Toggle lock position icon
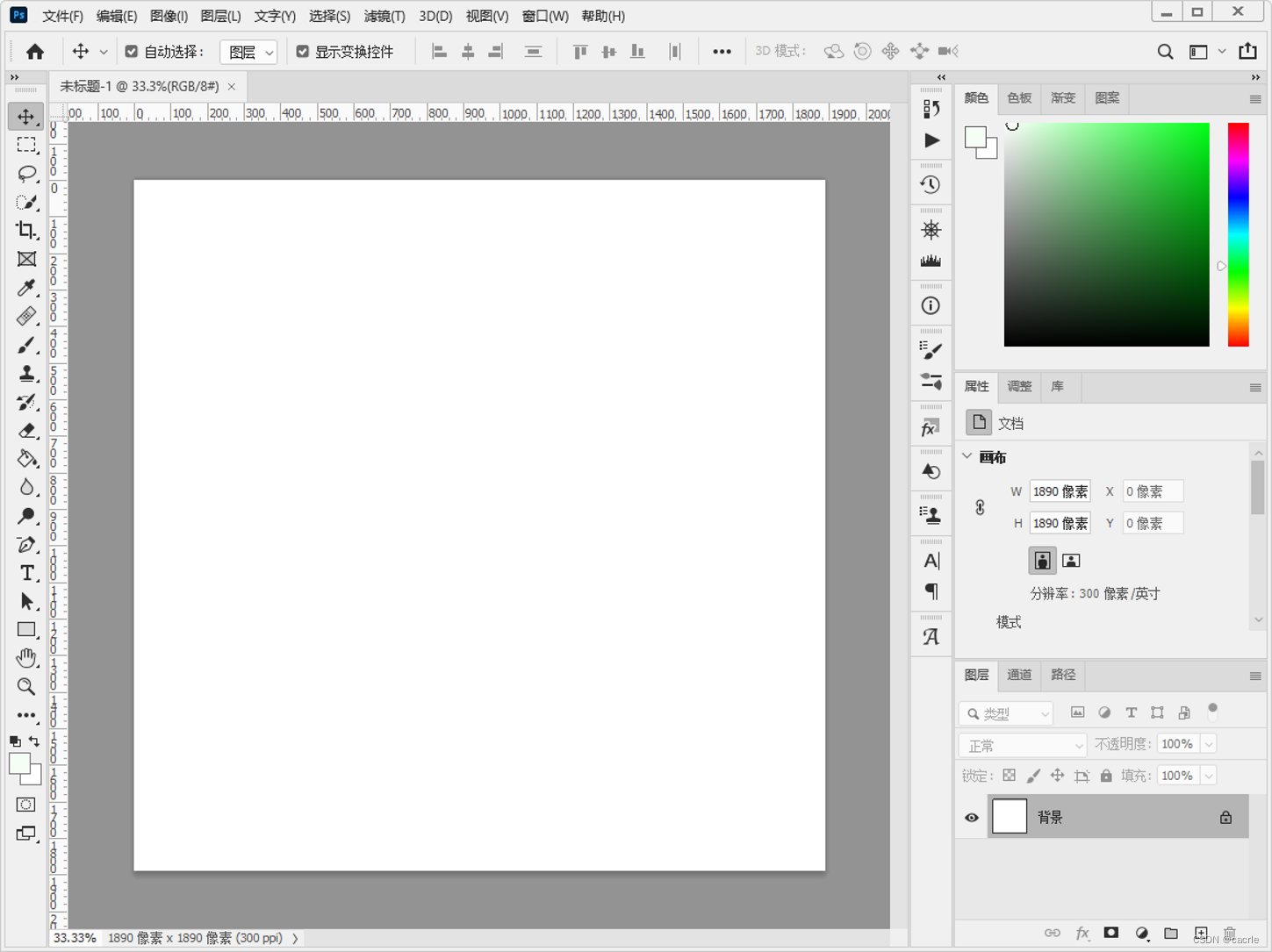The width and height of the screenshot is (1272, 952). point(1058,776)
